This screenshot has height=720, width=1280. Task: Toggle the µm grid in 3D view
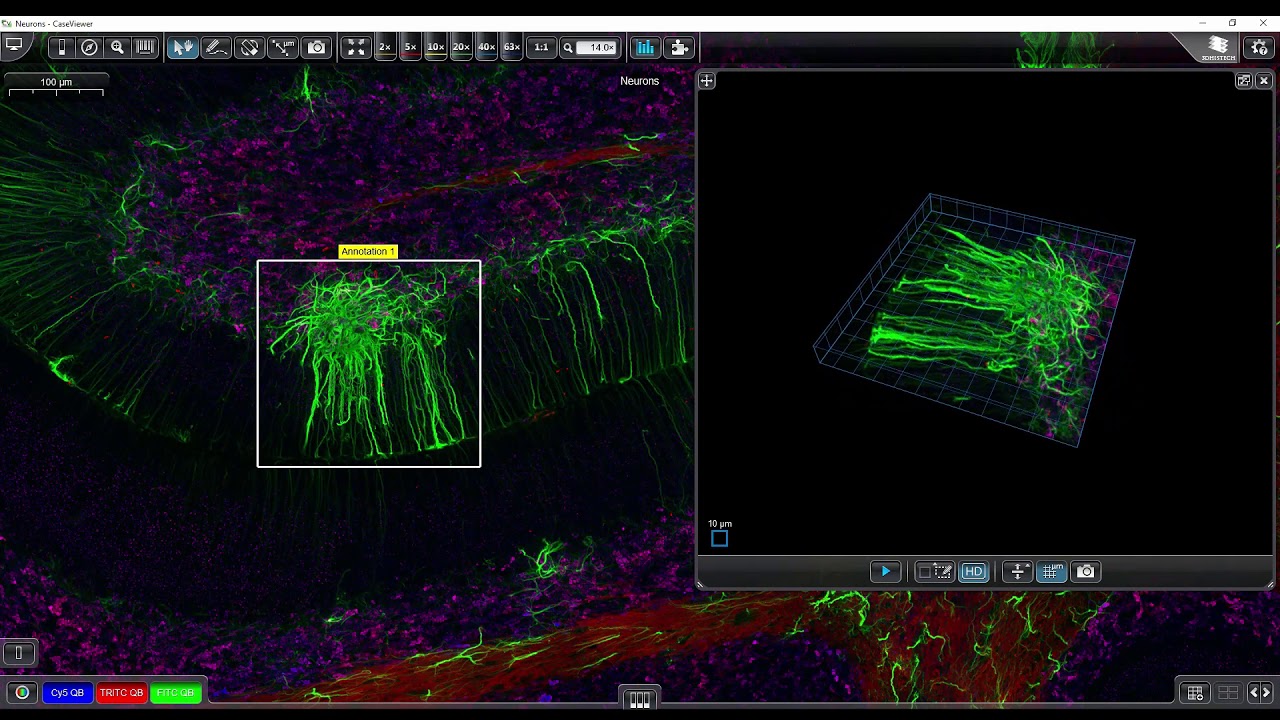point(1051,571)
